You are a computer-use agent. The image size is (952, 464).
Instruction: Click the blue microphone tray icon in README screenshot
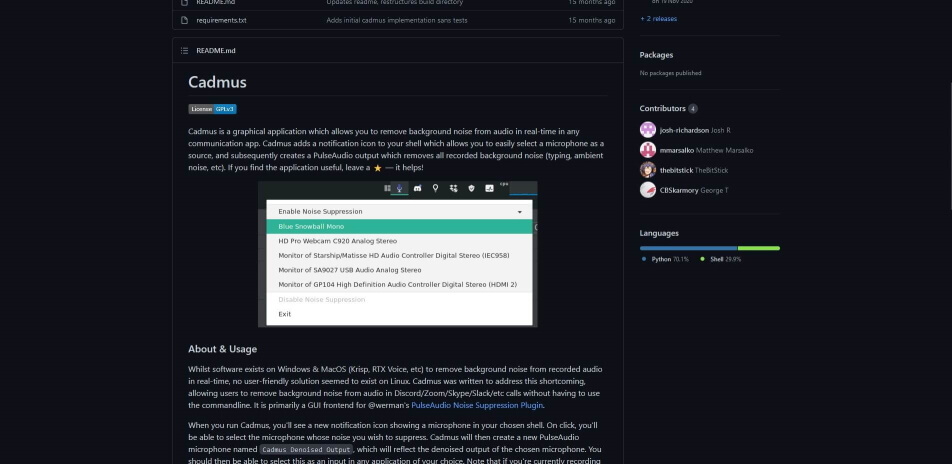(400, 188)
